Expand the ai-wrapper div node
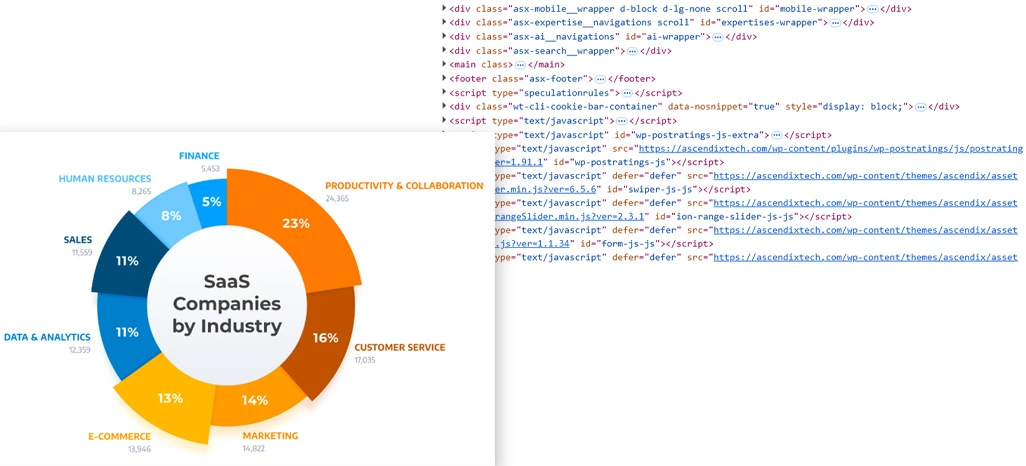1026x466 pixels. coord(445,37)
